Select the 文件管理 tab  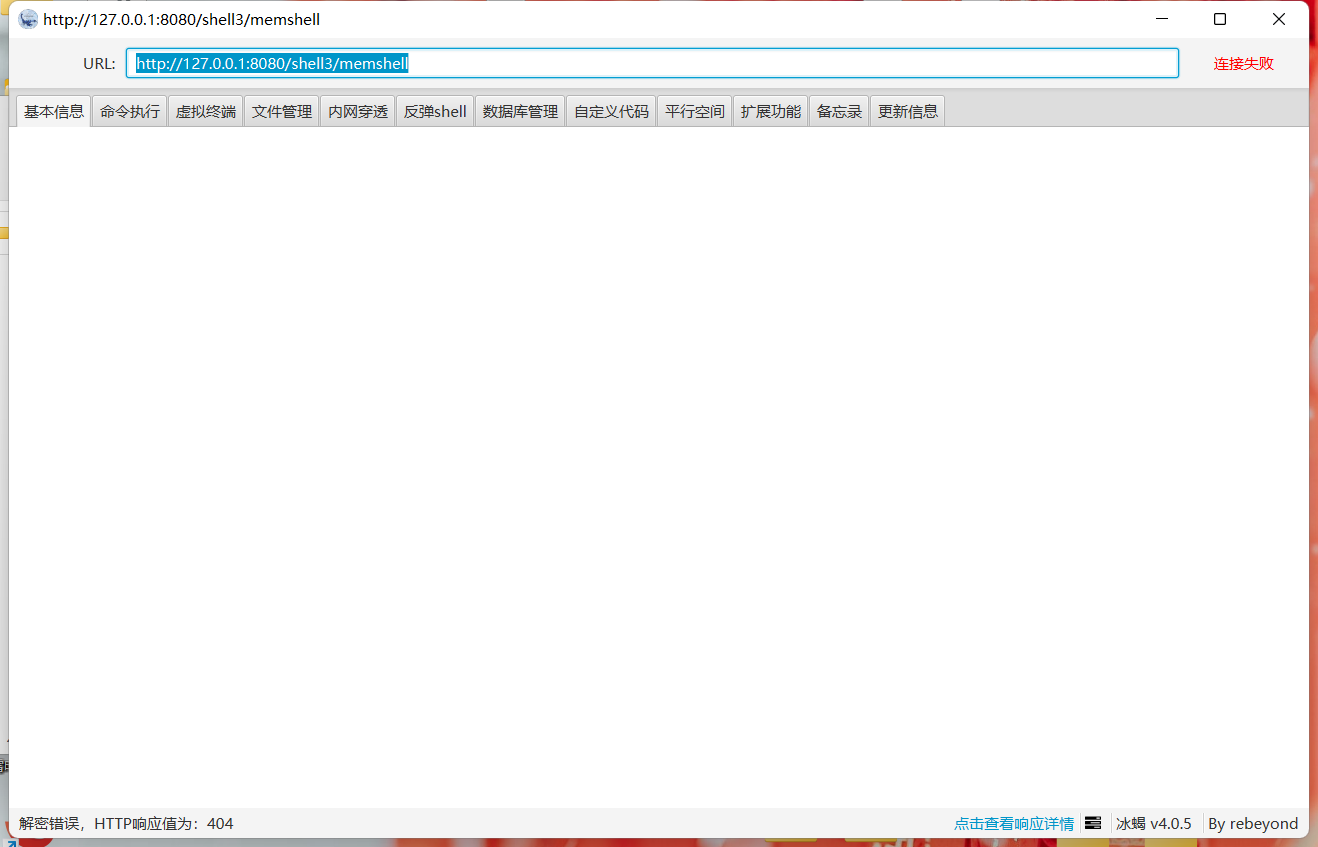click(281, 110)
